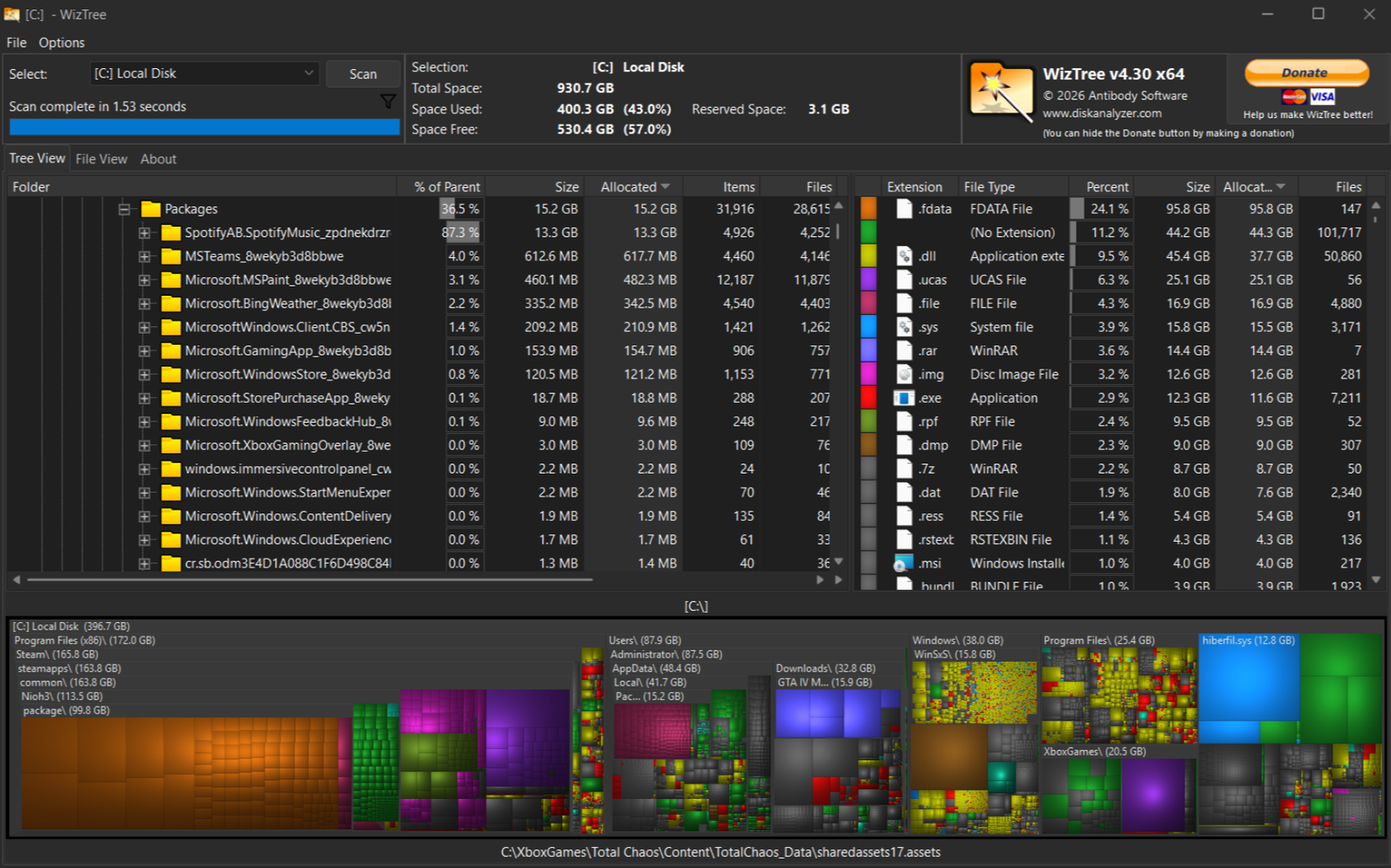Sort by the % of Parent column
Screen dimensions: 1391x868
click(442, 186)
